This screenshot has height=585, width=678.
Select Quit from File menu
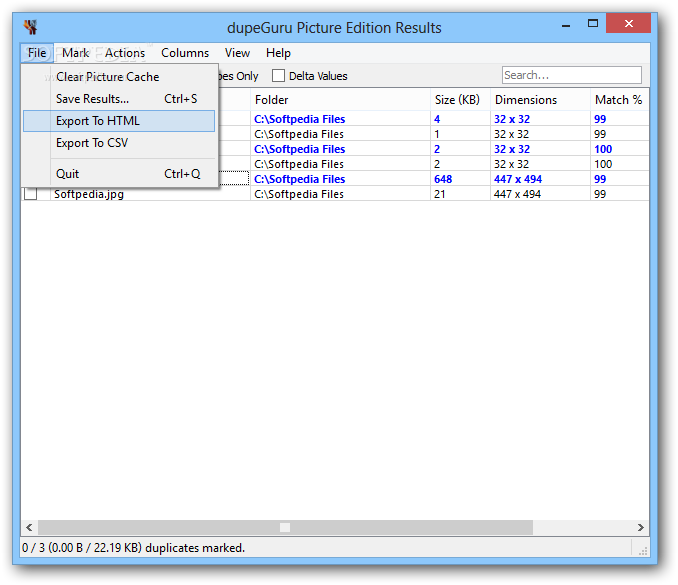coord(119,173)
